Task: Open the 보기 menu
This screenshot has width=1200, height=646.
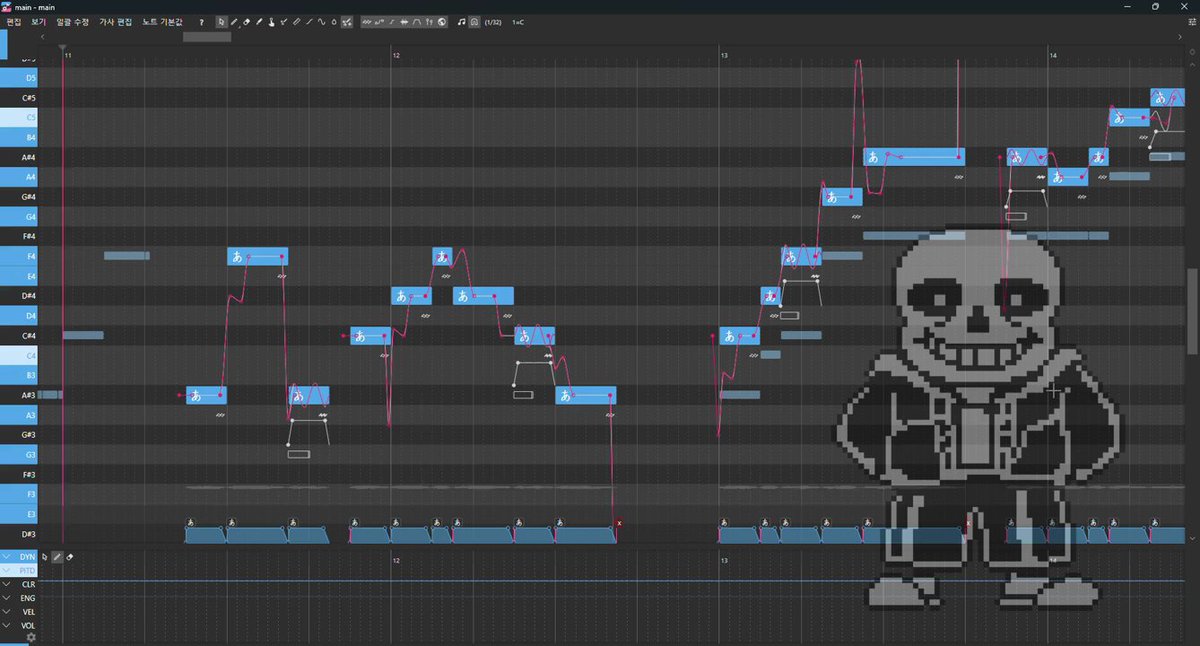Action: (39, 21)
